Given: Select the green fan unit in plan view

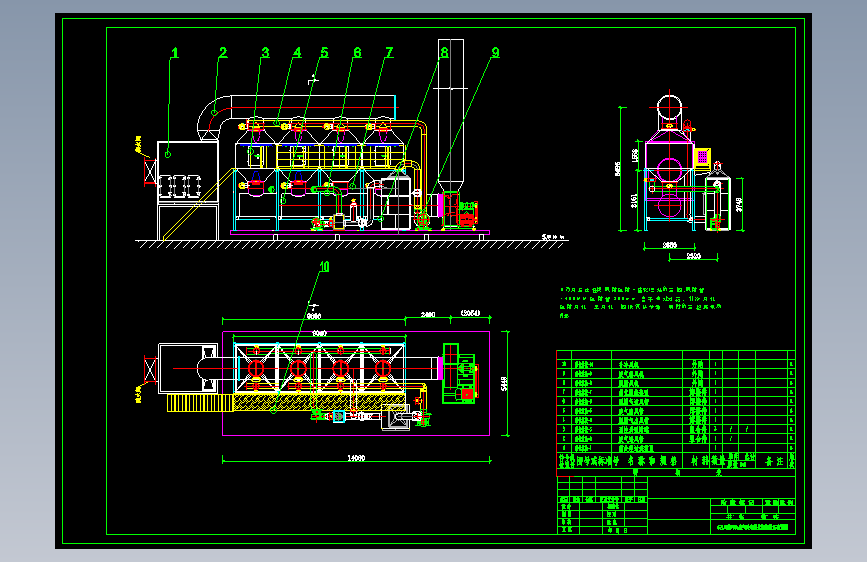Looking at the screenshot, I should click(459, 373).
